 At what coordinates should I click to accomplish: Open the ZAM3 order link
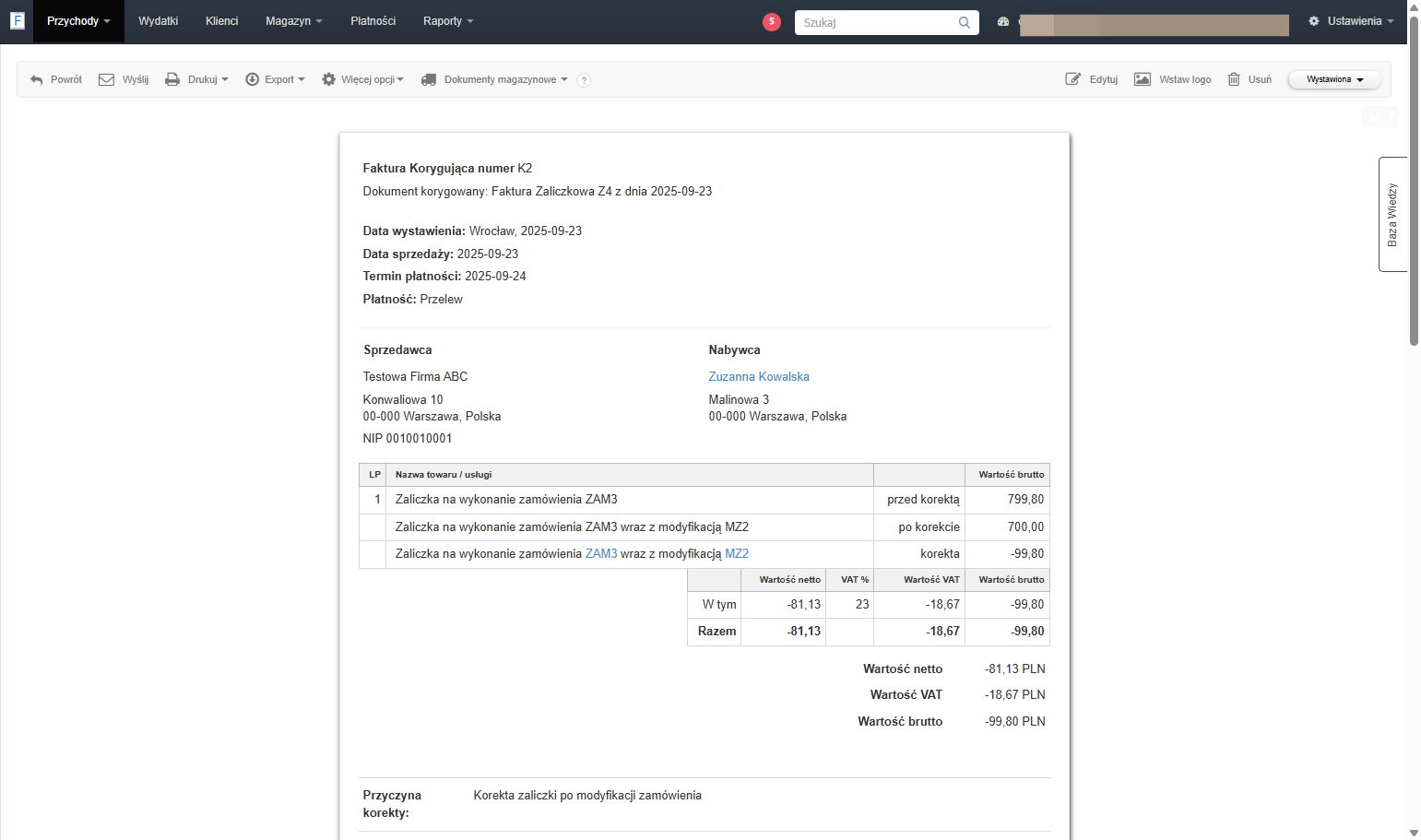601,553
